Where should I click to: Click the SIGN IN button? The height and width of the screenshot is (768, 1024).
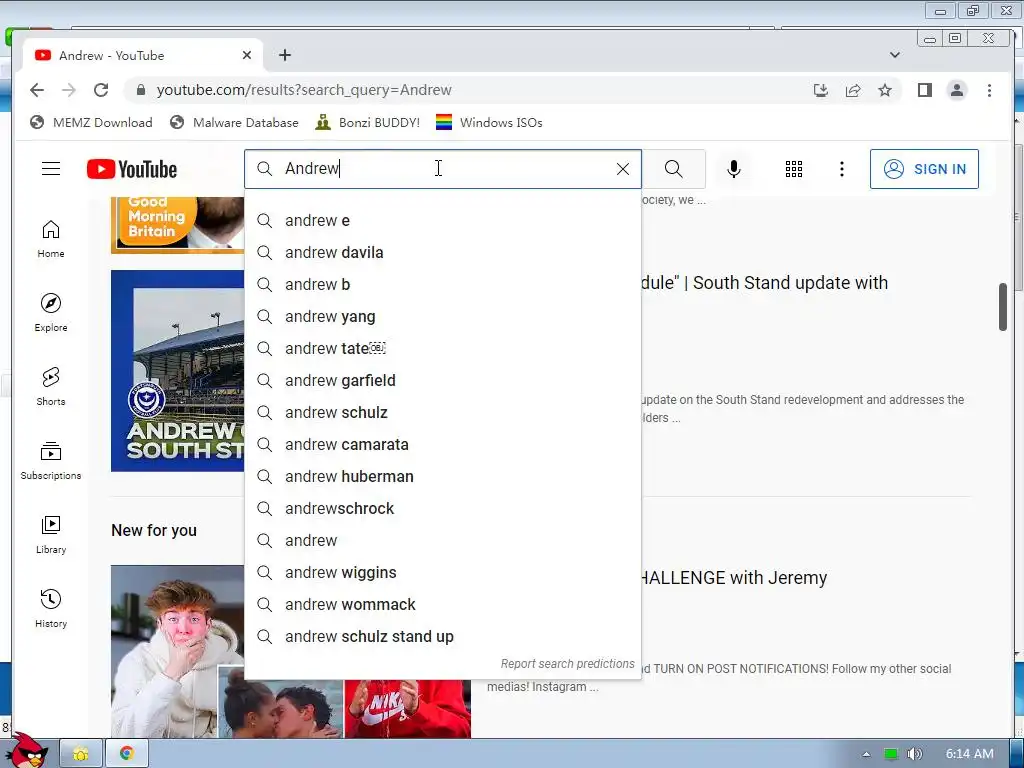924,169
